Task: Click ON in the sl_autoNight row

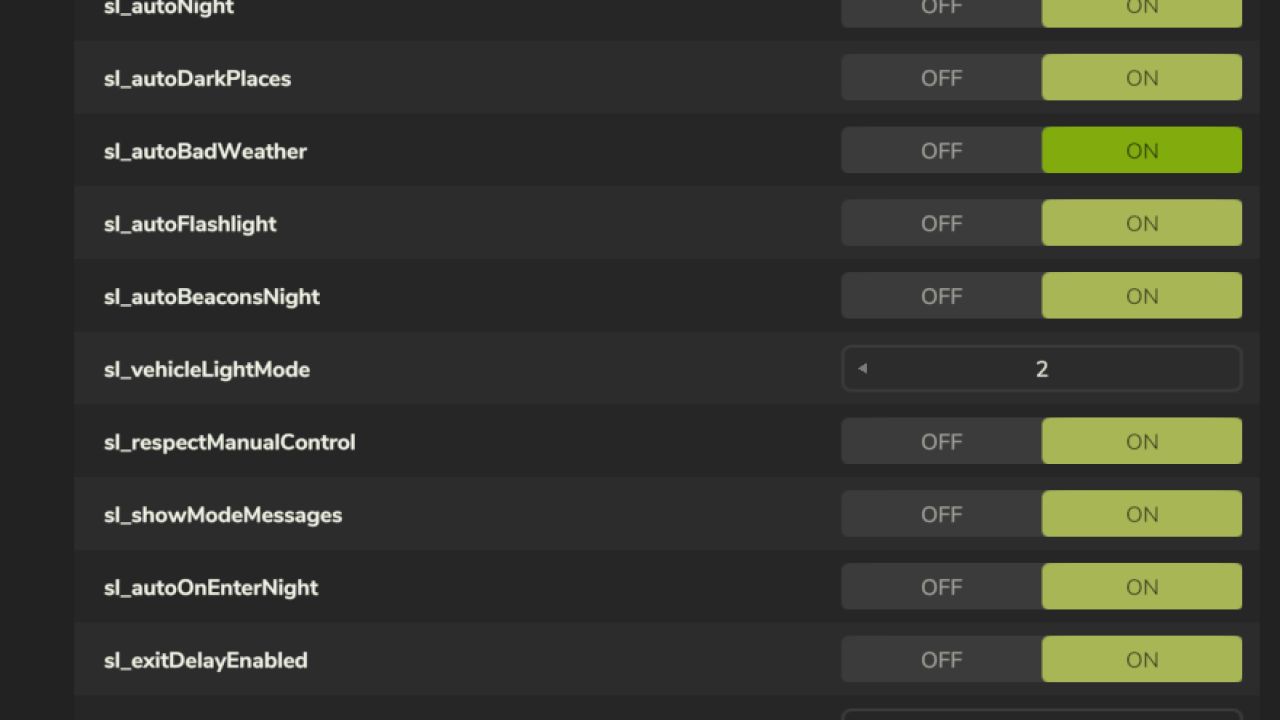Action: click(x=1142, y=10)
